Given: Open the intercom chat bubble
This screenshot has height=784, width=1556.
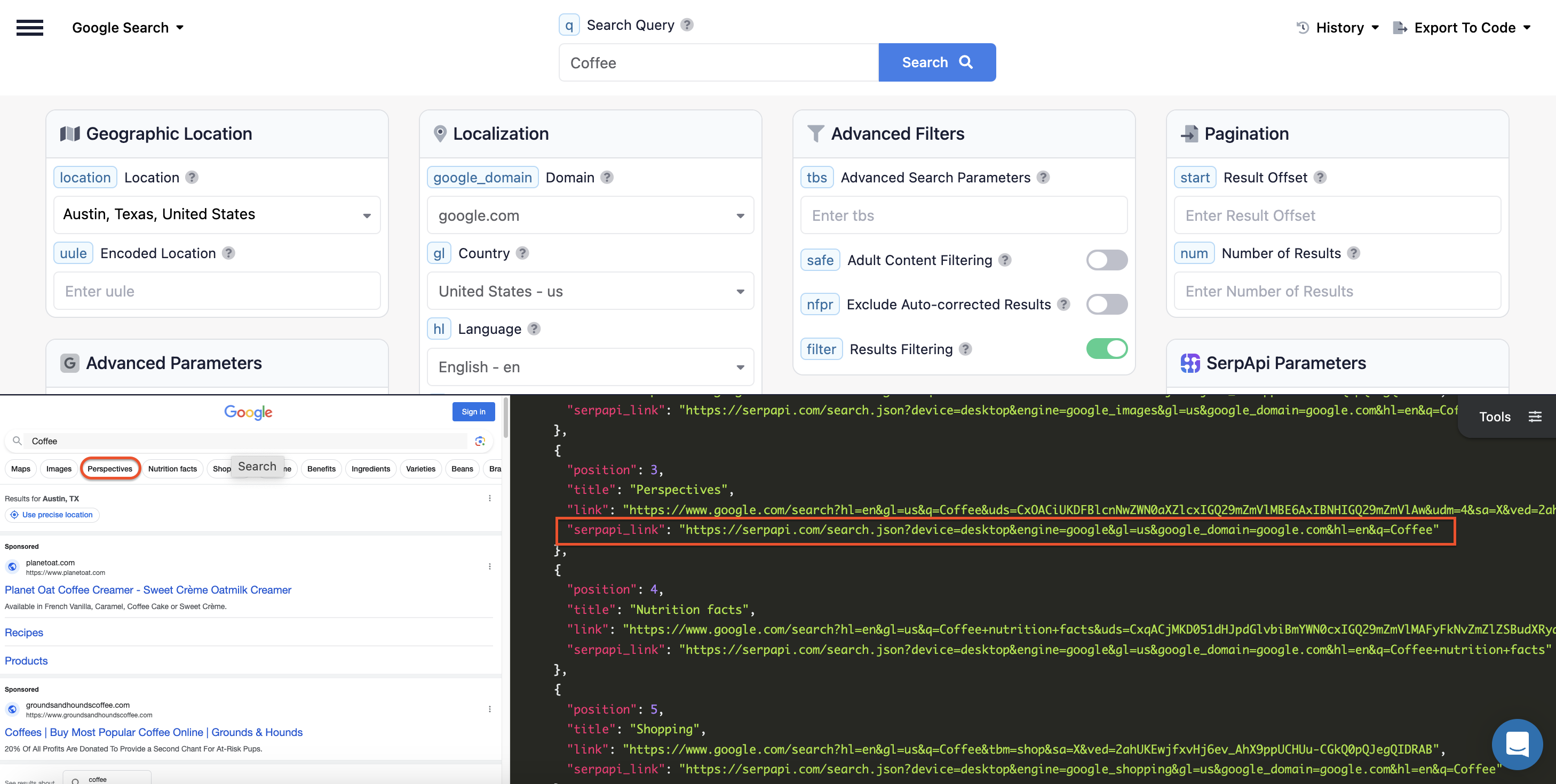Looking at the screenshot, I should pyautogui.click(x=1518, y=744).
